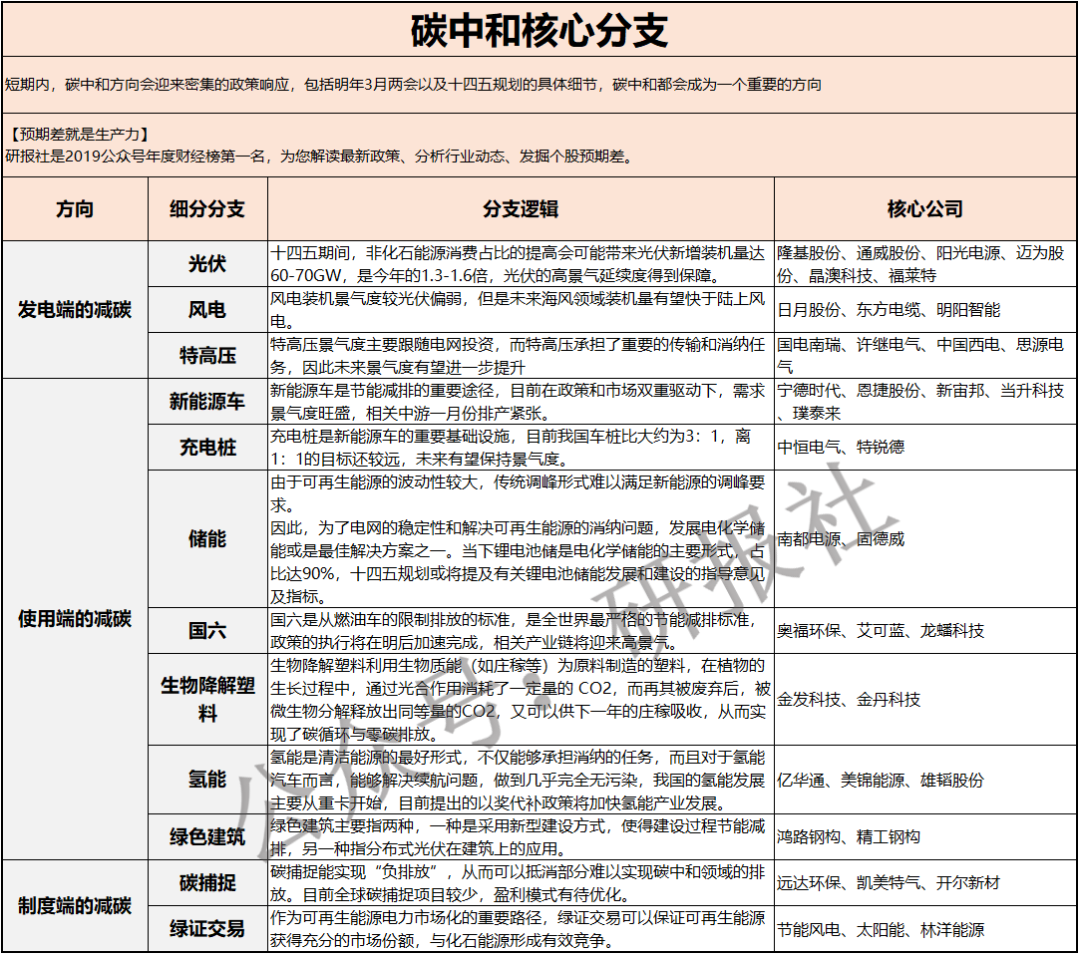
Task: Click the logic text starting 绿色建筑主要指两种
Action: 518,837
